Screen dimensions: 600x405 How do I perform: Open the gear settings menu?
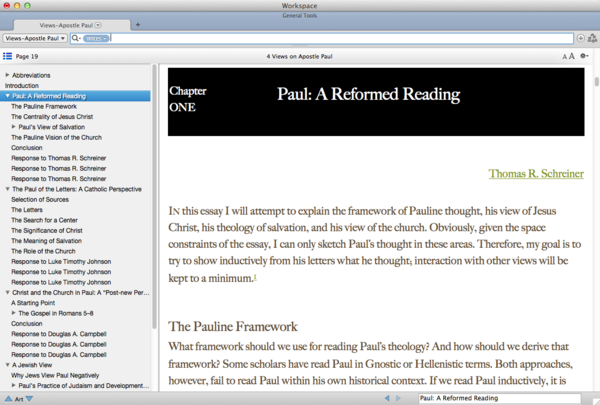tap(584, 56)
